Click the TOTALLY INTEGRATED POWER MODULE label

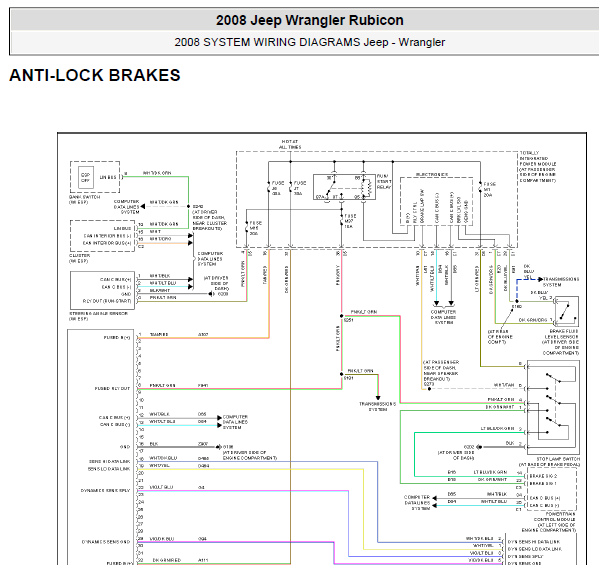(538, 167)
